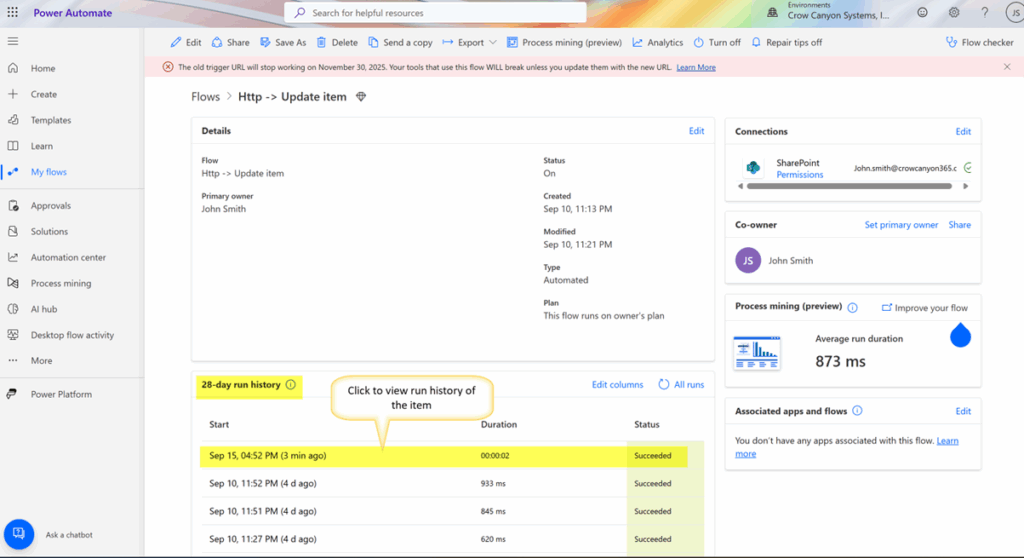This screenshot has height=558, width=1024.
Task: Open the app launcher waffle icon
Action: tap(13, 13)
